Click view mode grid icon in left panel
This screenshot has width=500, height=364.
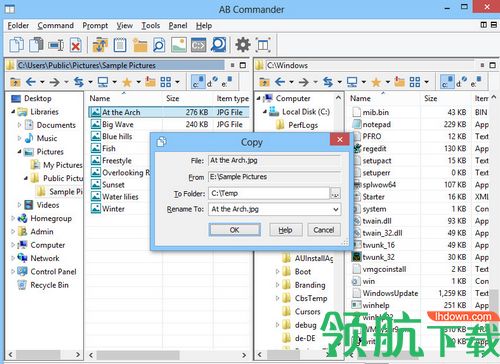point(165,82)
